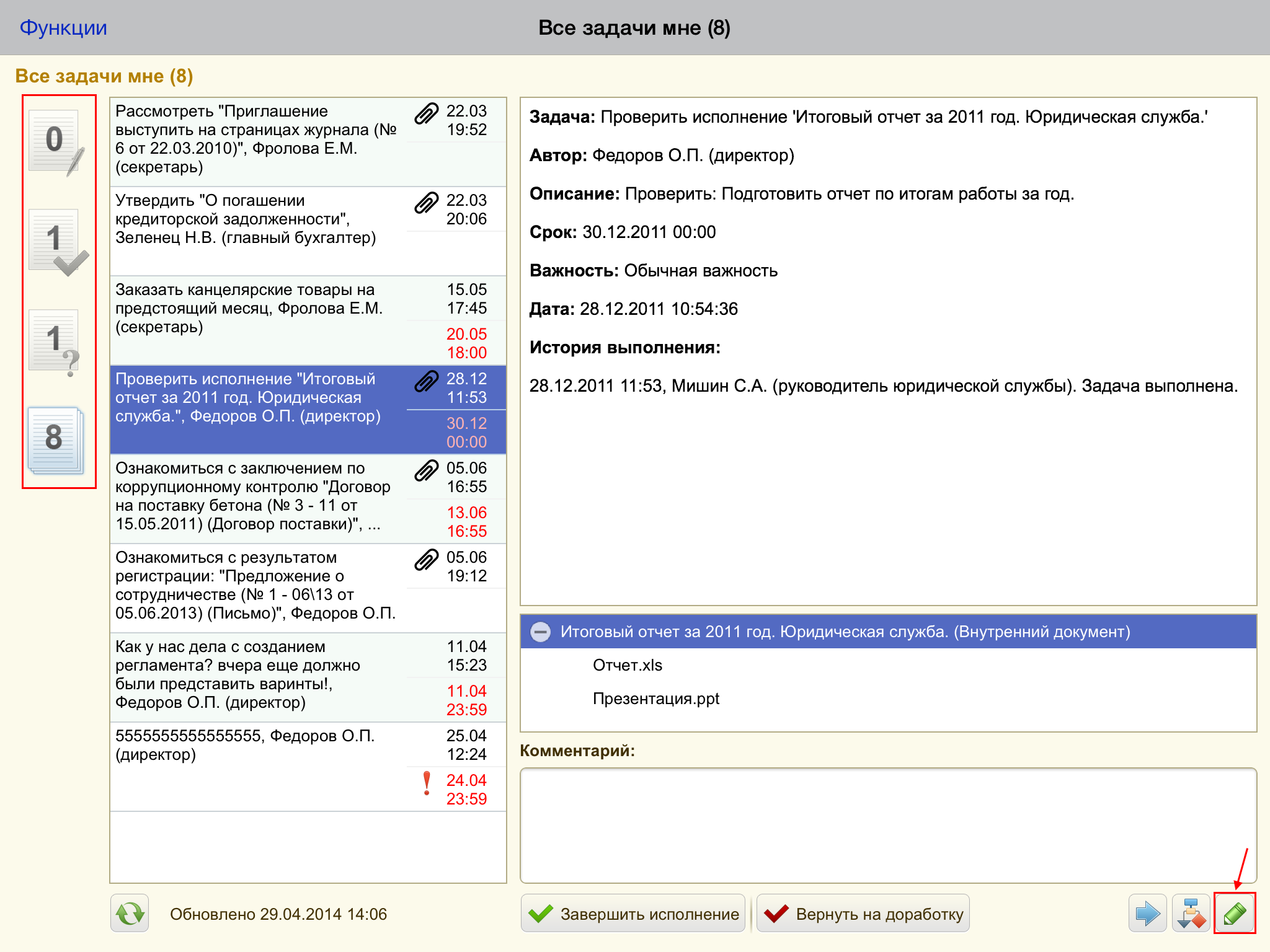Image resolution: width=1270 pixels, height=952 pixels.
Task: Open the Презентация.ppt attachment
Action: click(x=655, y=699)
